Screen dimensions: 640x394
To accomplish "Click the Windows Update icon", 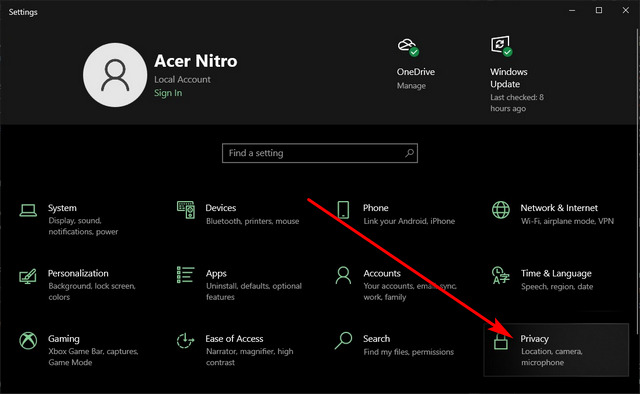I will coord(501,46).
